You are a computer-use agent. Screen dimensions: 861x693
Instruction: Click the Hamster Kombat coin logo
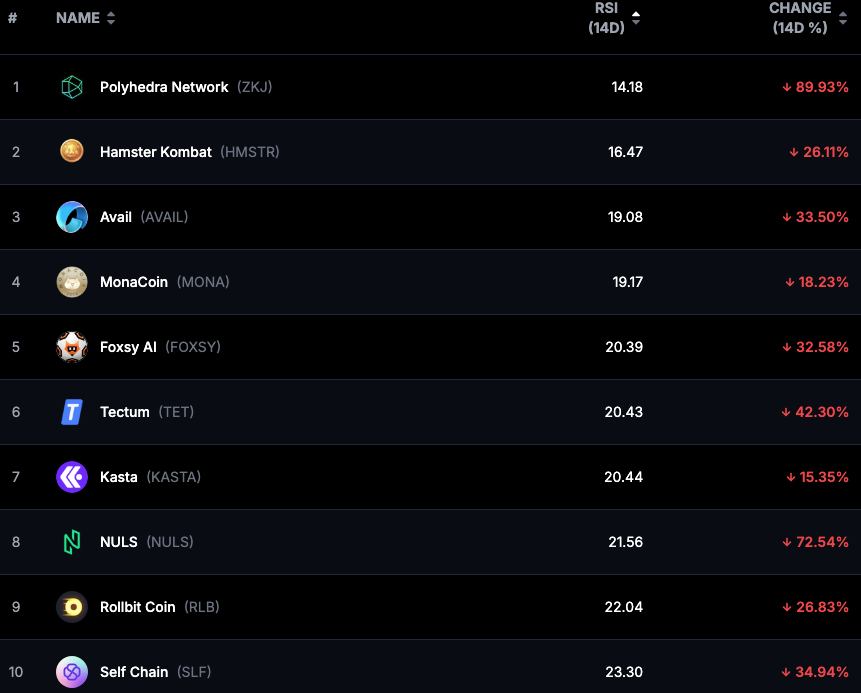(72, 151)
